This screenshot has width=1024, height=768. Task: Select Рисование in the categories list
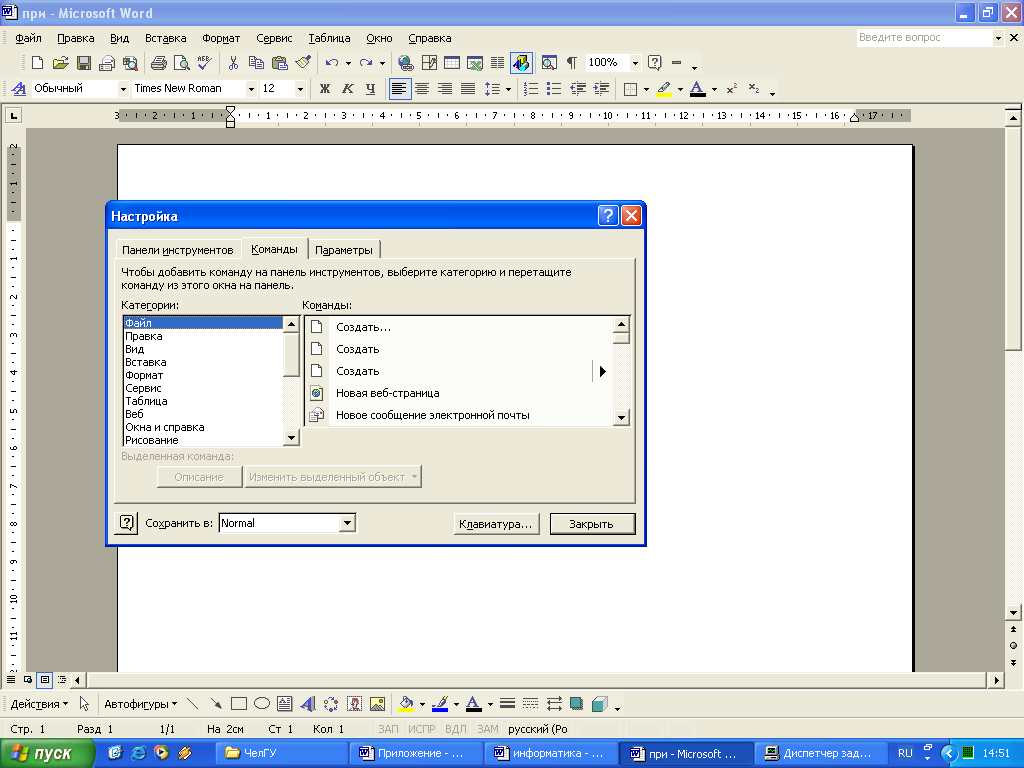pyautogui.click(x=203, y=440)
